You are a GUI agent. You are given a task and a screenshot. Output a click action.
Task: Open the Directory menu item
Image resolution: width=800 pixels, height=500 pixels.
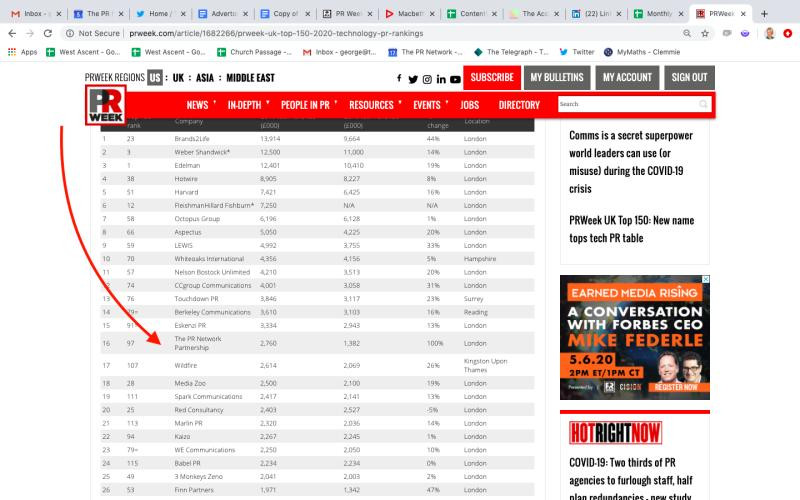tap(519, 105)
